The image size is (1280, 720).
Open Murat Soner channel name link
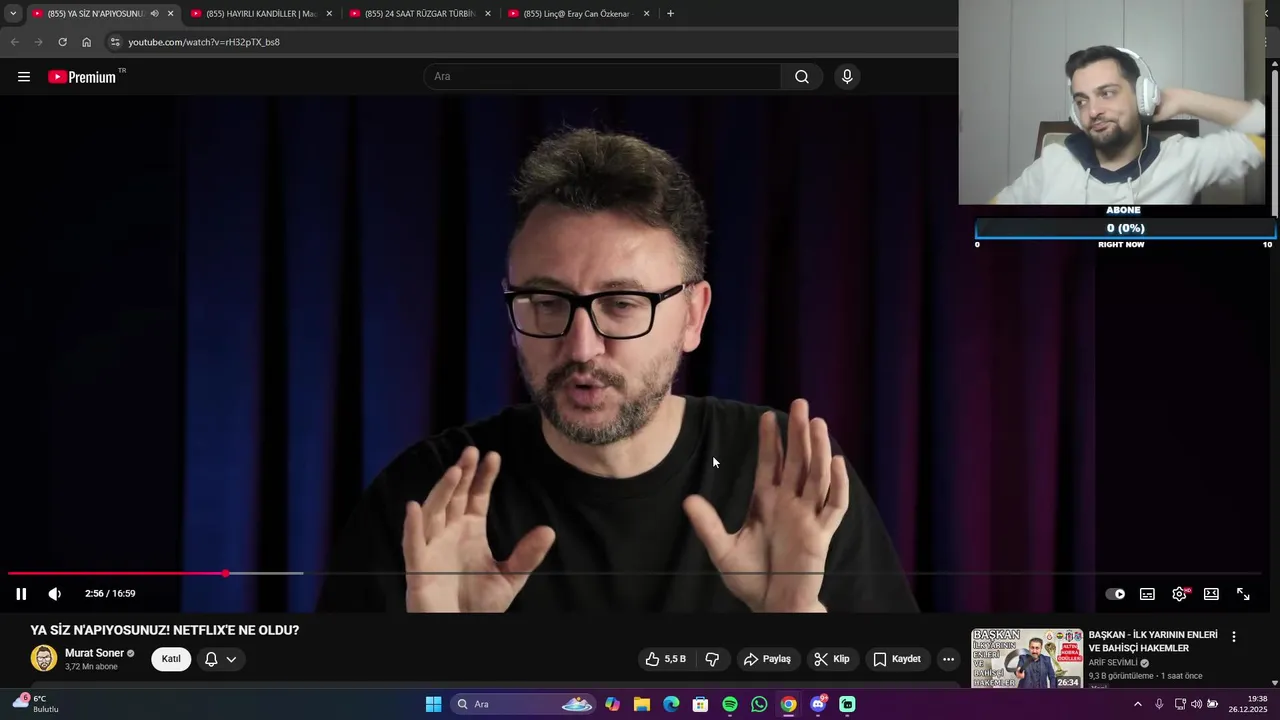(94, 653)
